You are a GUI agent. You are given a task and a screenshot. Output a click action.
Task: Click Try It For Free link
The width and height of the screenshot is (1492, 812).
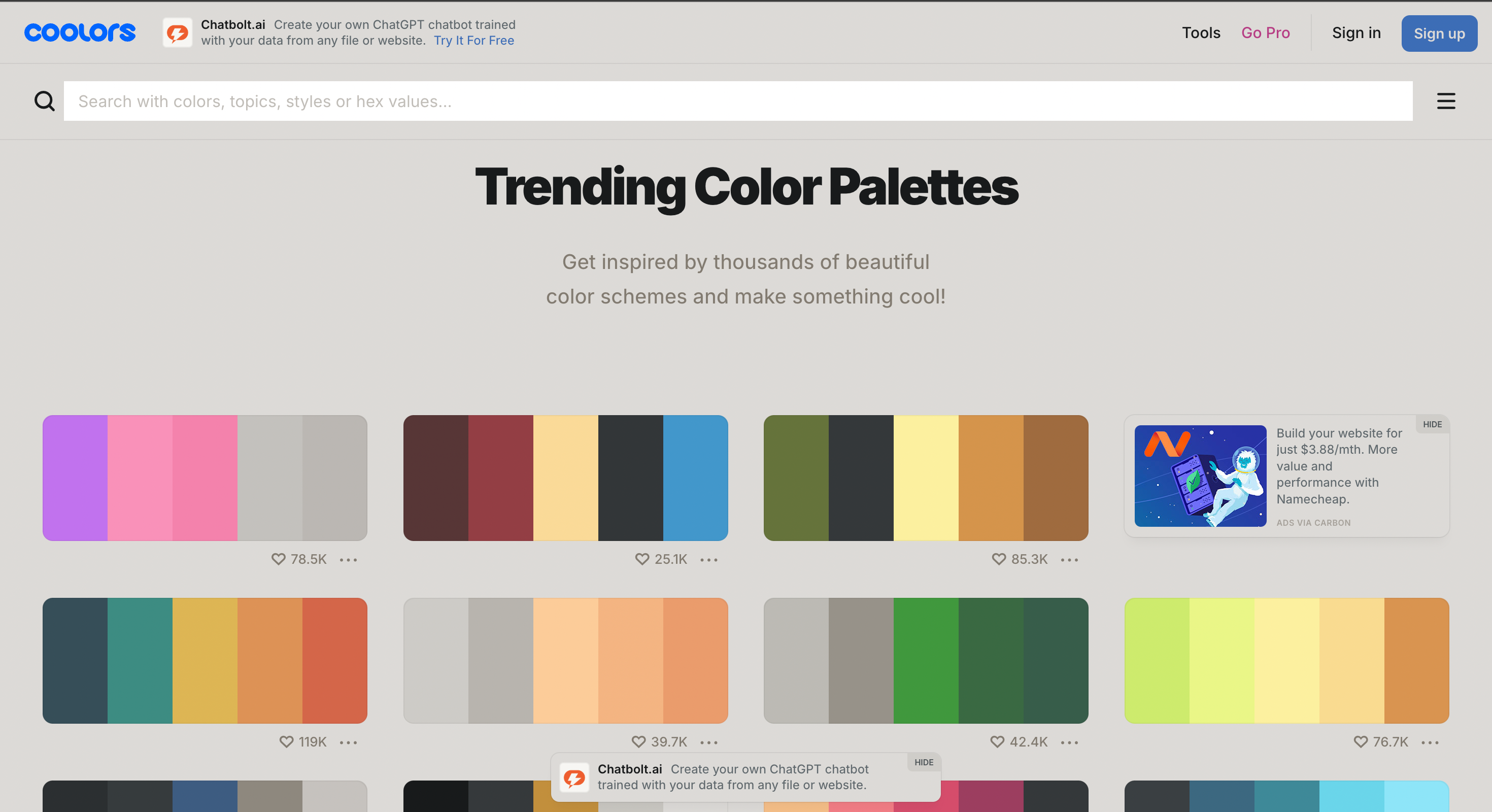click(474, 41)
